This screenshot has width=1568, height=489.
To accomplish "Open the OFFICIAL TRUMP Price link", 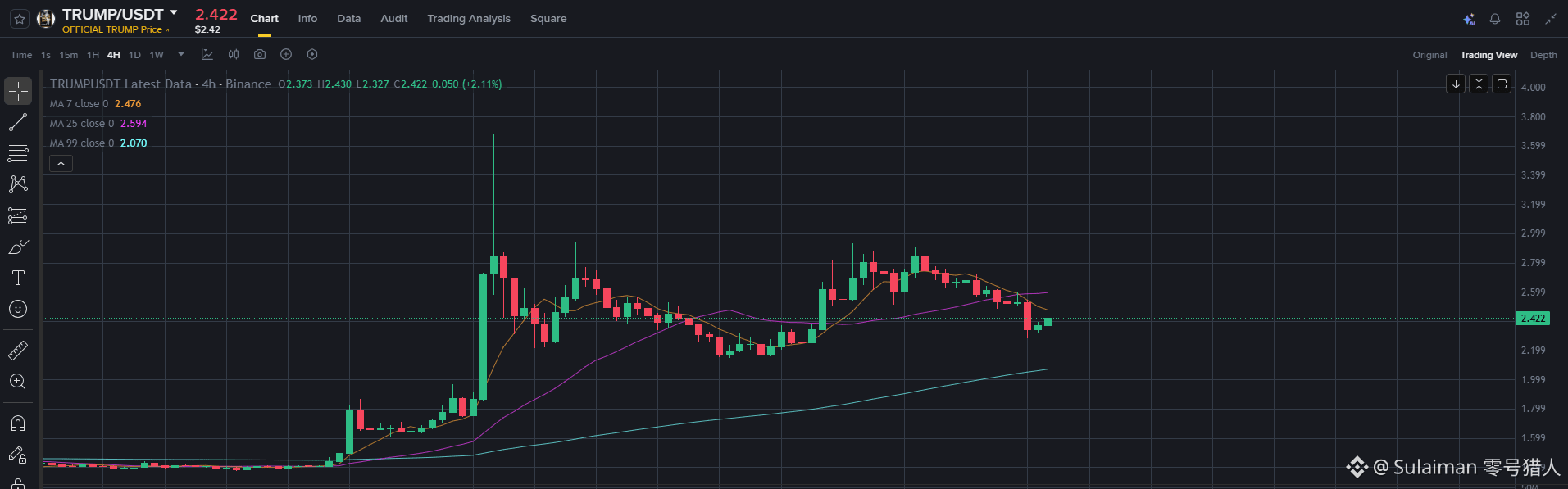I will (x=116, y=29).
